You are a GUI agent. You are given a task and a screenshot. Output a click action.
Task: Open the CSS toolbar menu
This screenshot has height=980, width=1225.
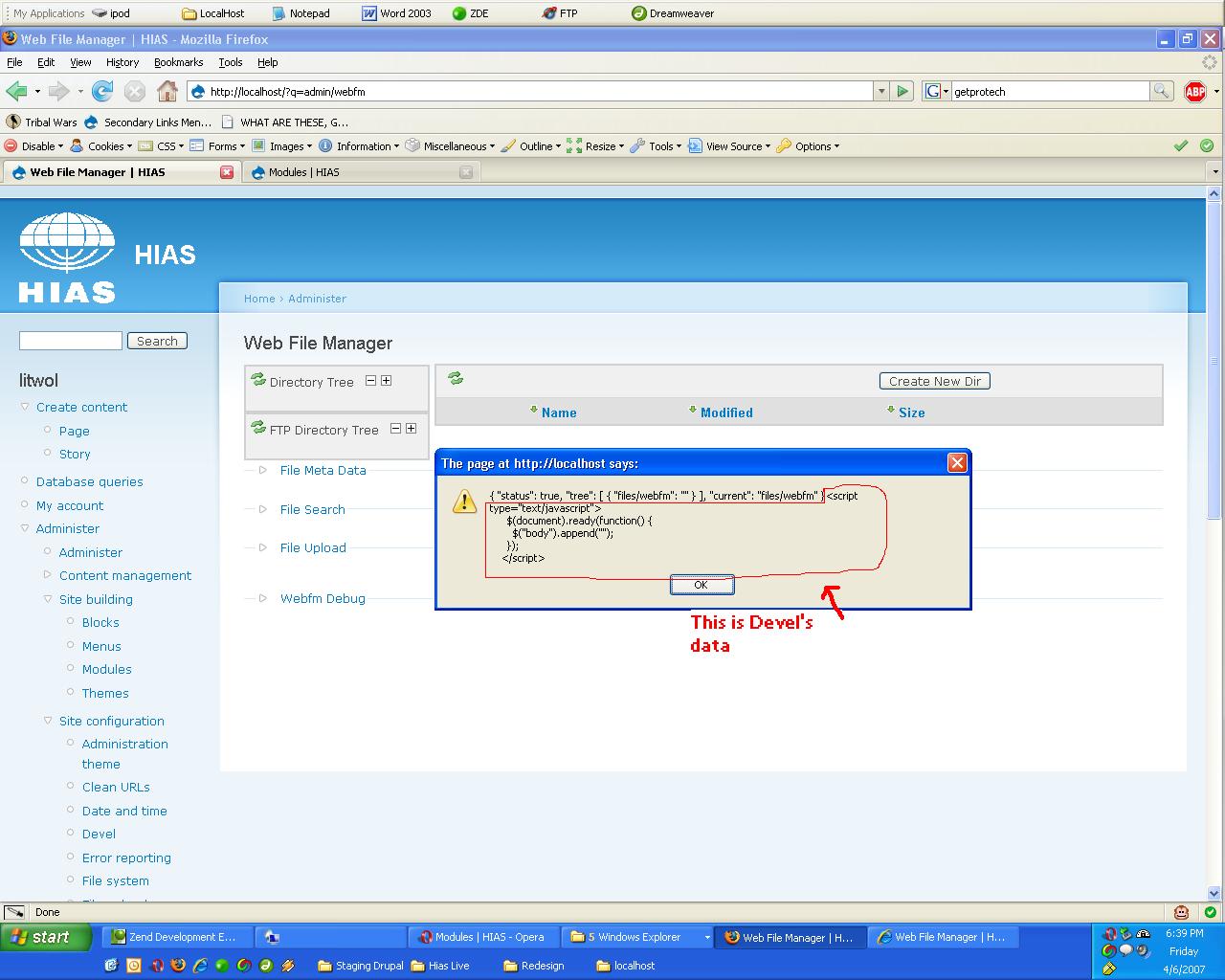pyautogui.click(x=161, y=146)
